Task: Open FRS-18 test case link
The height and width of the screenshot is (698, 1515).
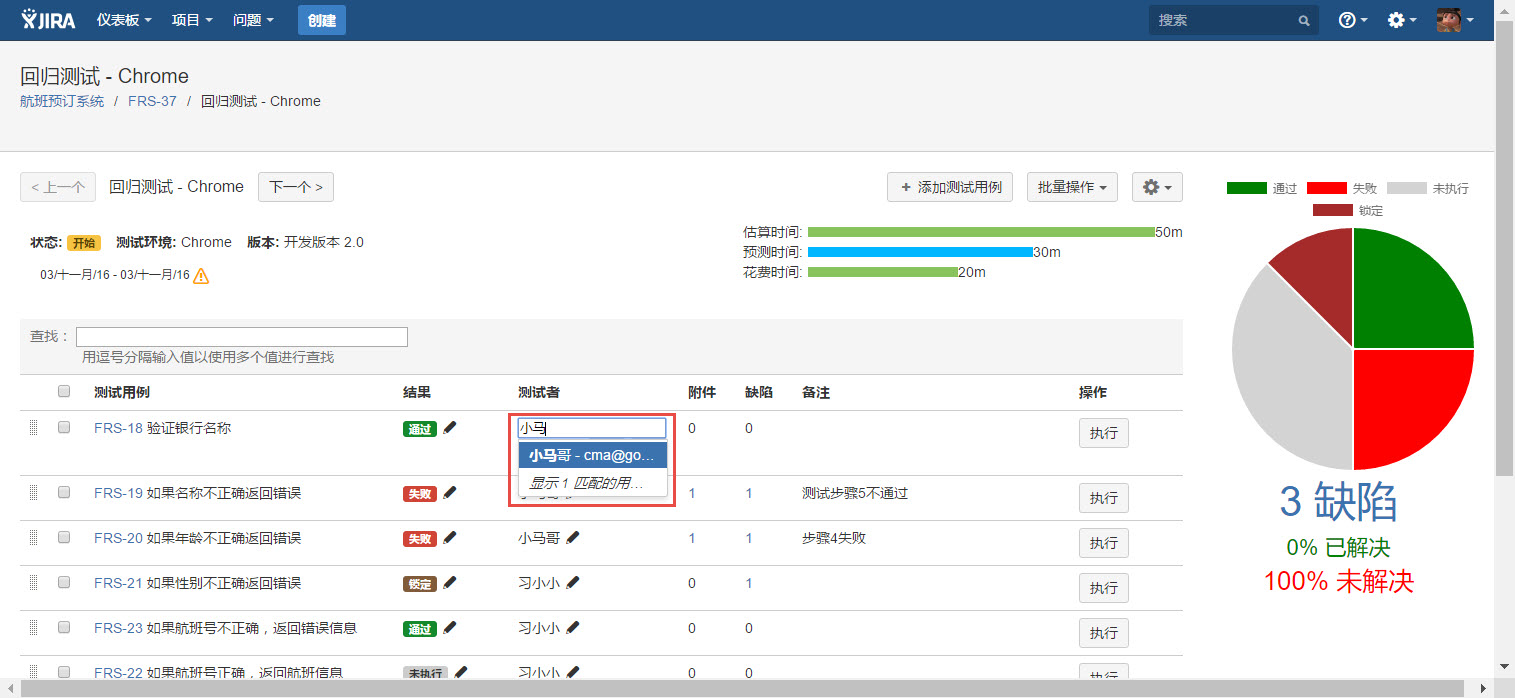Action: click(x=118, y=428)
